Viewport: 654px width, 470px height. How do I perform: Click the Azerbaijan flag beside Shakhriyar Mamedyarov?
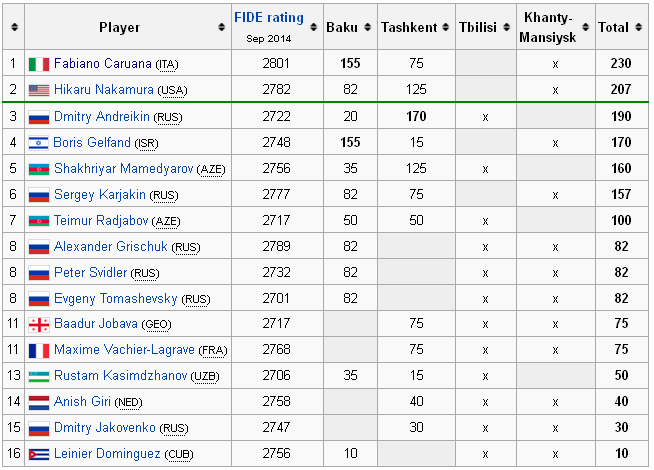[38, 168]
